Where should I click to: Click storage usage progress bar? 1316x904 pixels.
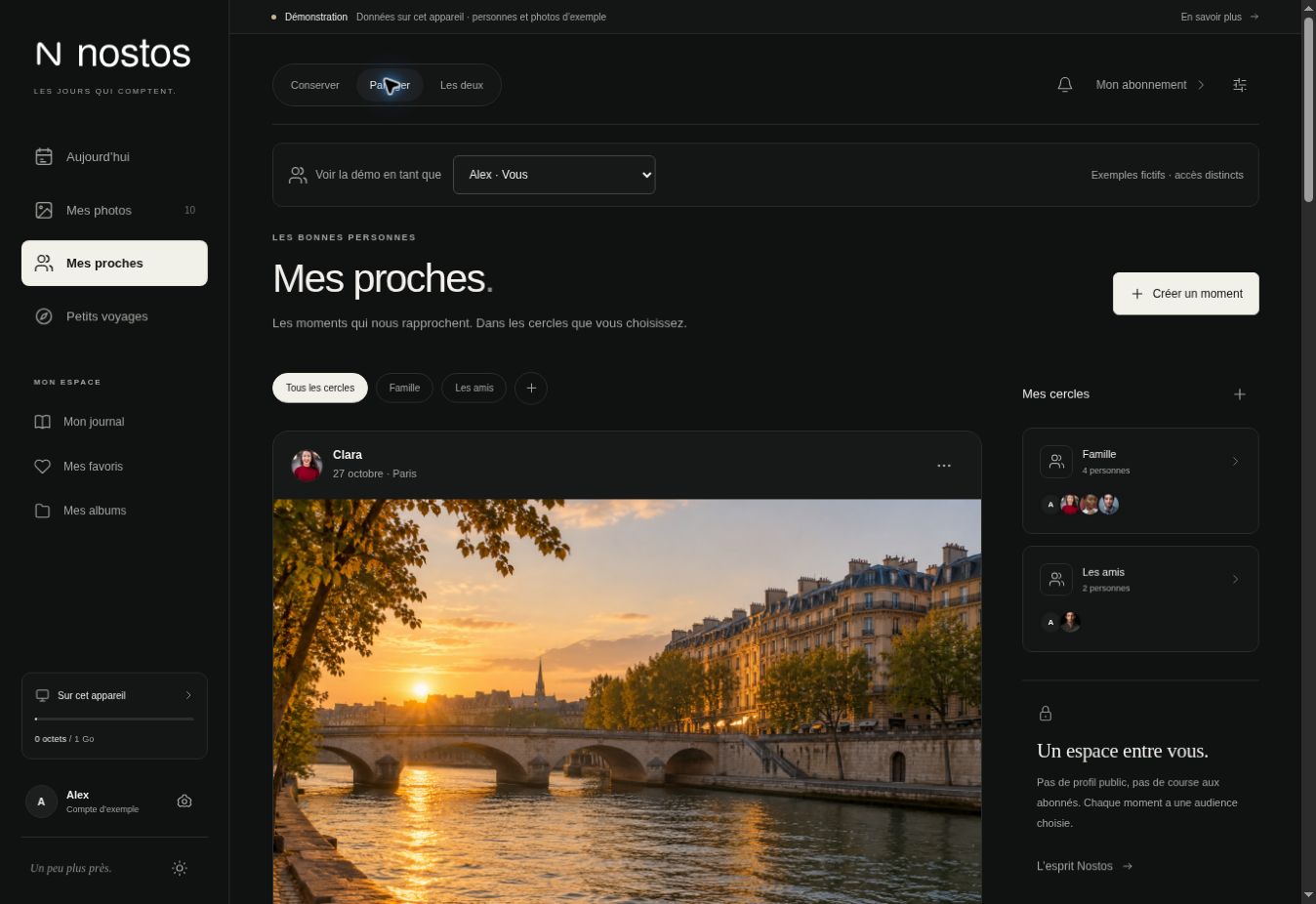click(x=114, y=719)
